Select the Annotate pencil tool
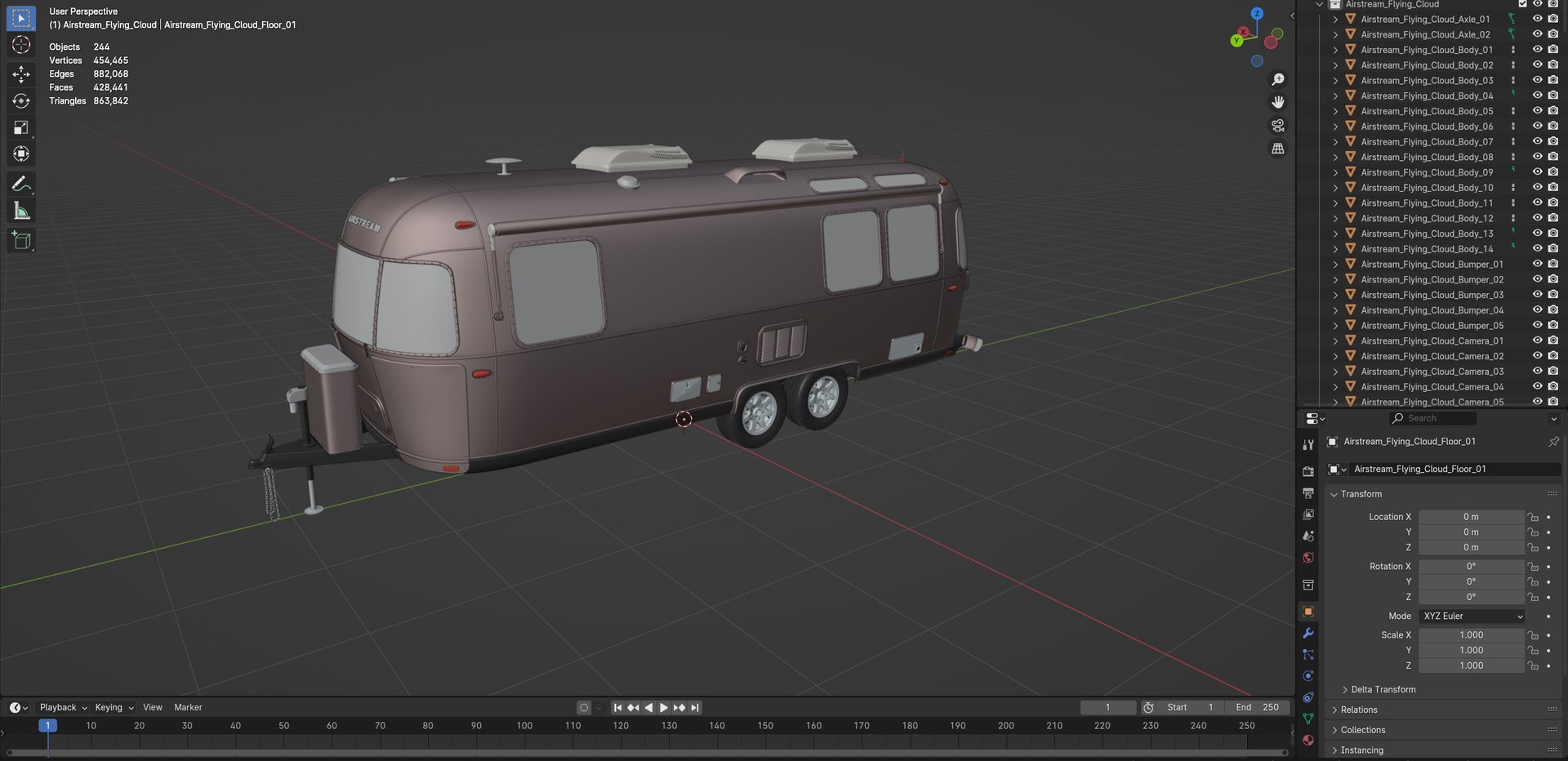Image resolution: width=1568 pixels, height=761 pixels. [x=21, y=184]
